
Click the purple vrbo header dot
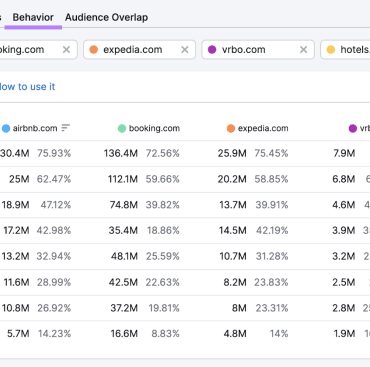click(353, 128)
